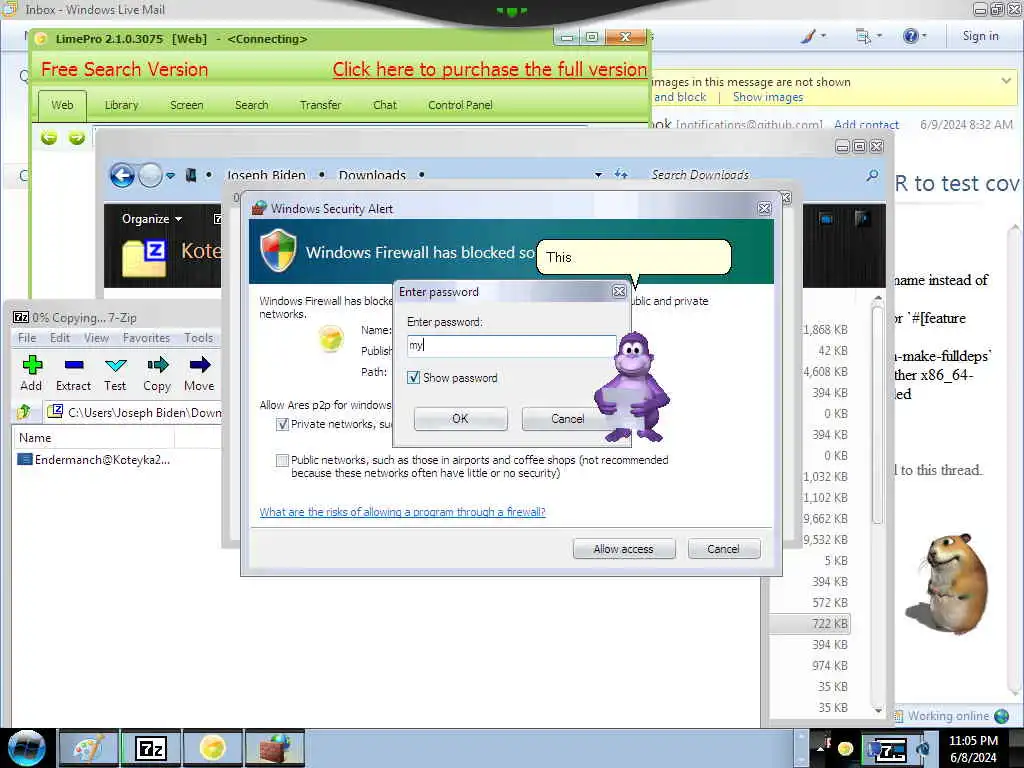
Task: Click Windows Live Mail help icon
Action: point(910,36)
